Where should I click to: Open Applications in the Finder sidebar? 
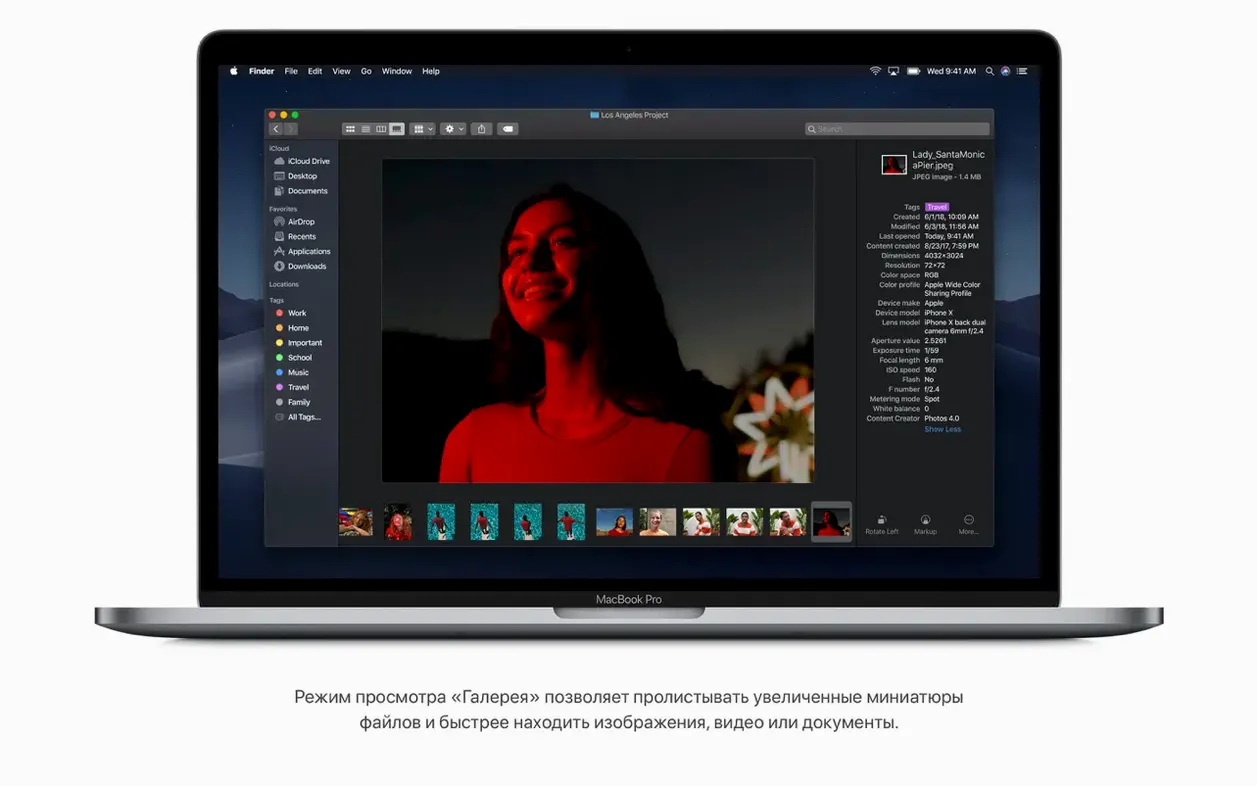pos(303,252)
